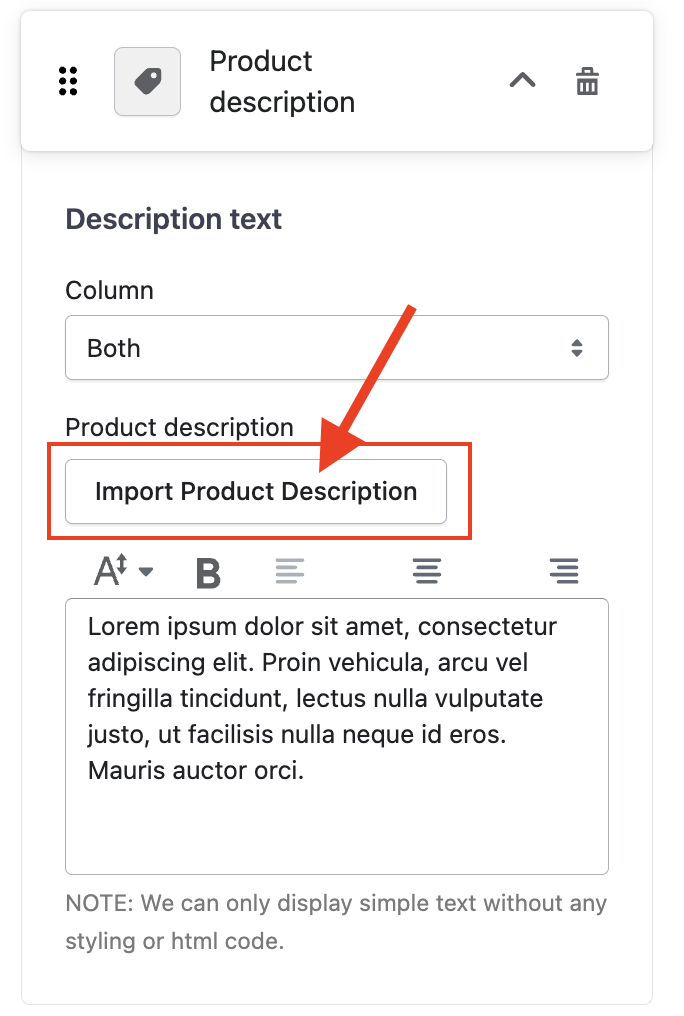The width and height of the screenshot is (684, 1016).
Task: Center-align the description text
Action: (427, 572)
